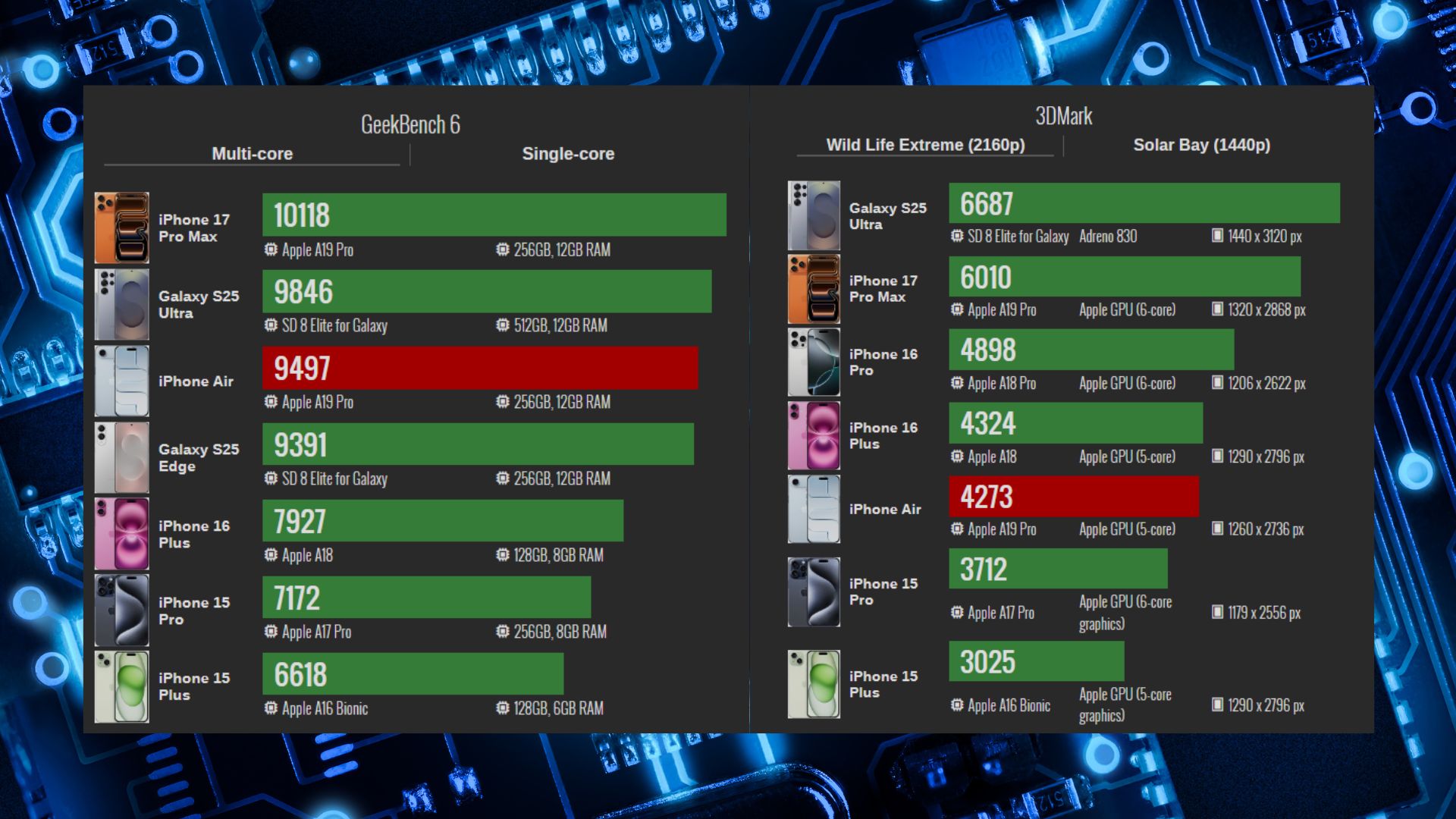Open iPhone Air thumbnail in GeekBench list
Screen dimensions: 1456x819
[121, 381]
